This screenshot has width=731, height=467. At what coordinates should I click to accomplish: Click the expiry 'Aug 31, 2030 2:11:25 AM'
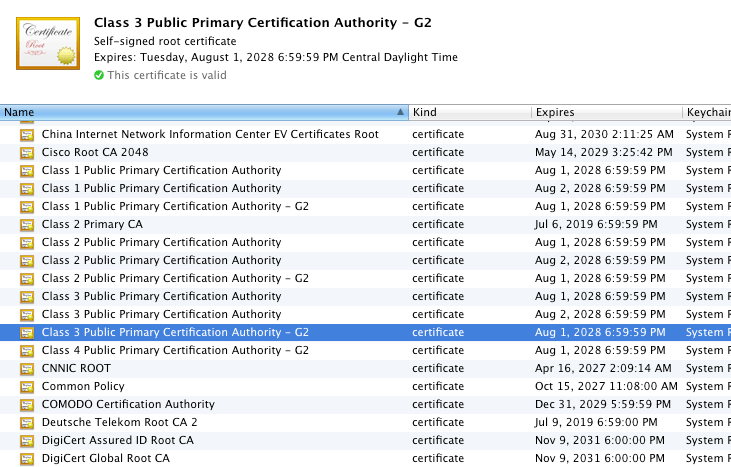604,134
